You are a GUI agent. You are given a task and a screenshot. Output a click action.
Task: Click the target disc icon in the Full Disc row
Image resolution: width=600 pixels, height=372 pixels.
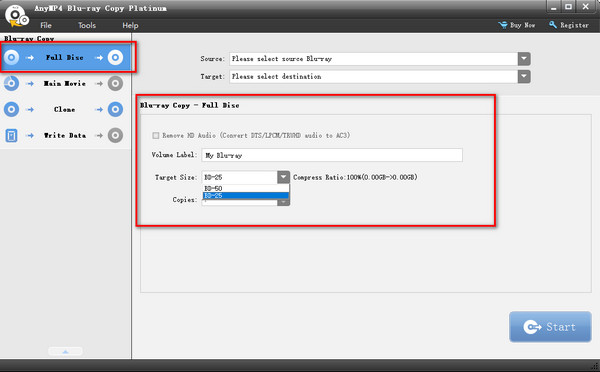(115, 57)
